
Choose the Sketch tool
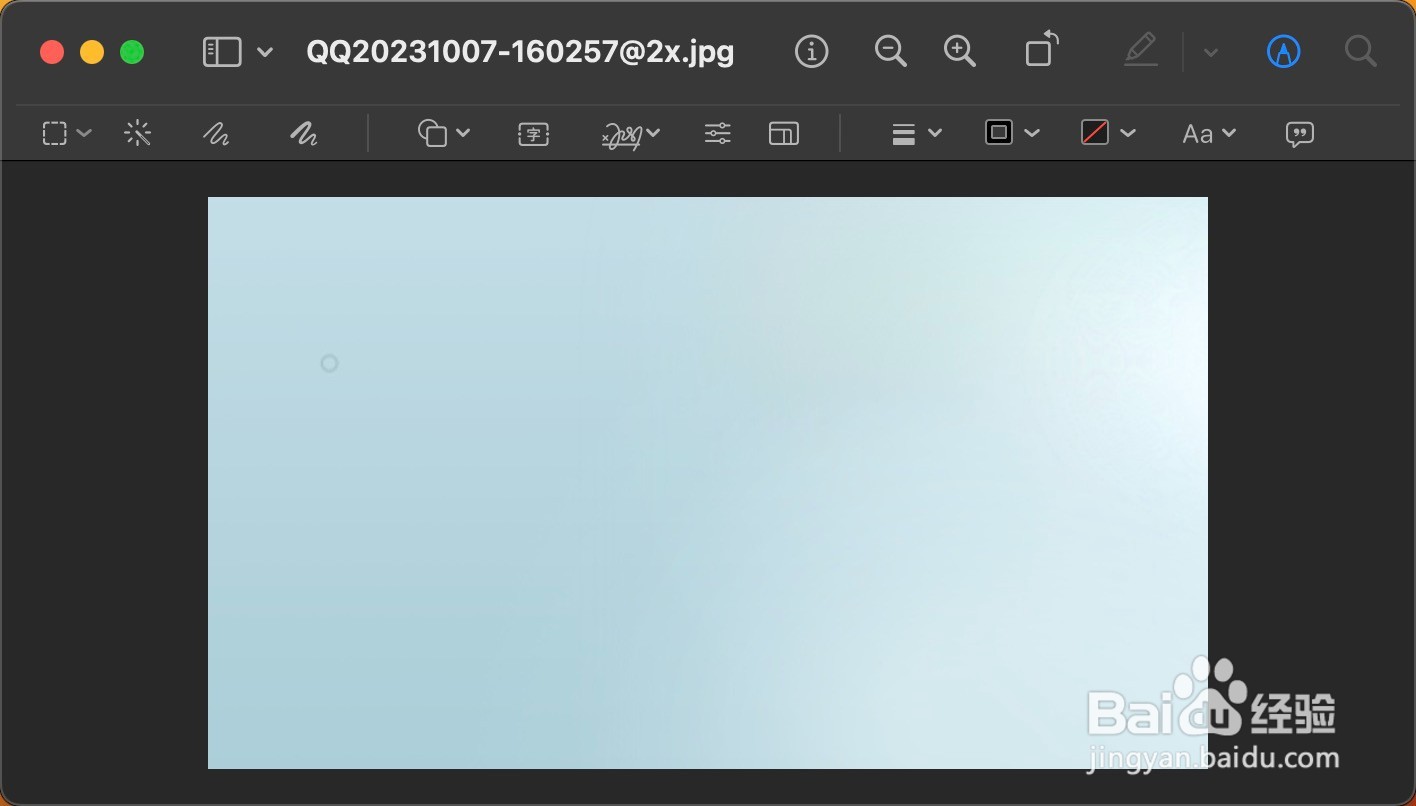(216, 133)
